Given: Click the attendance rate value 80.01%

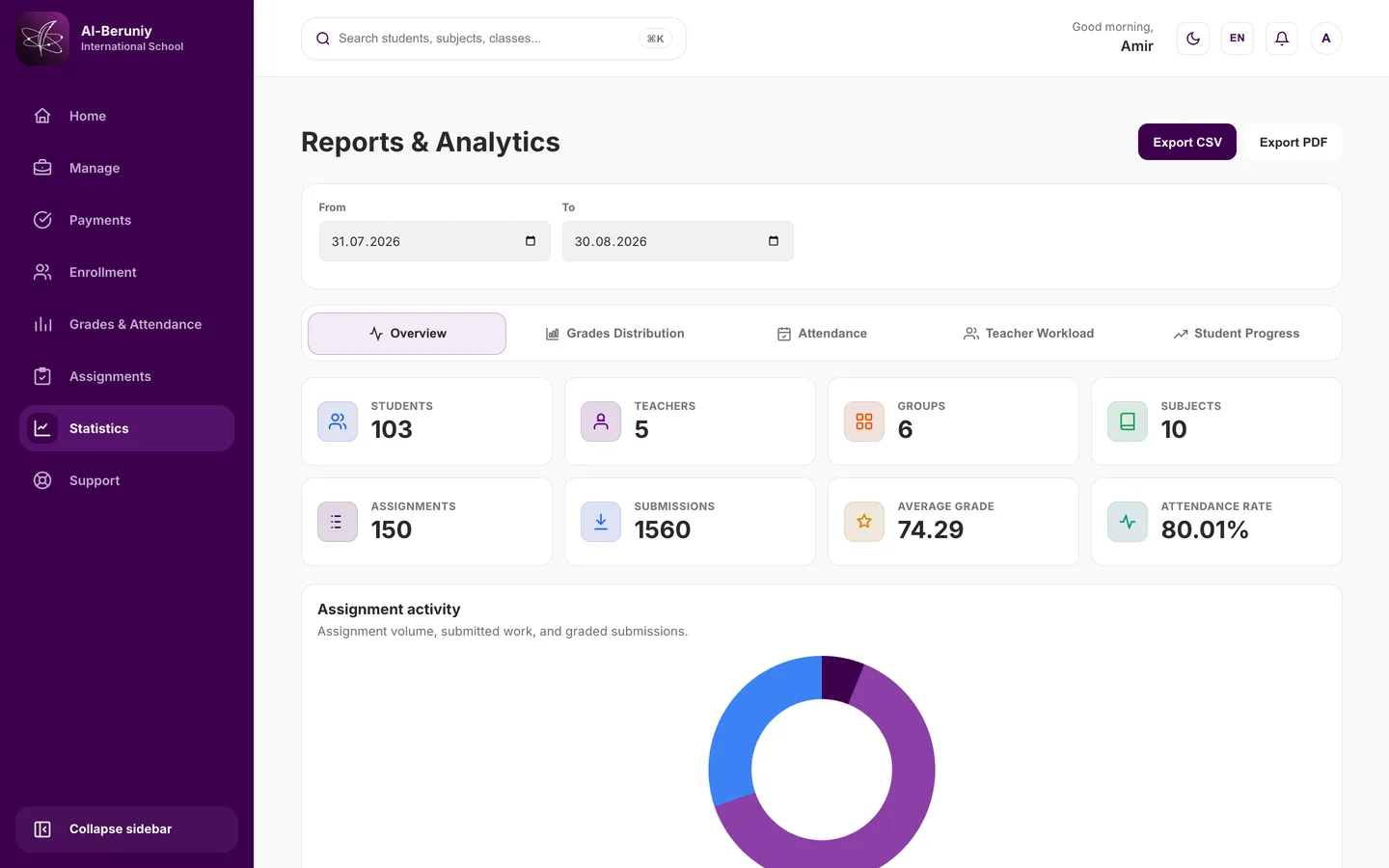Looking at the screenshot, I should (x=1205, y=529).
